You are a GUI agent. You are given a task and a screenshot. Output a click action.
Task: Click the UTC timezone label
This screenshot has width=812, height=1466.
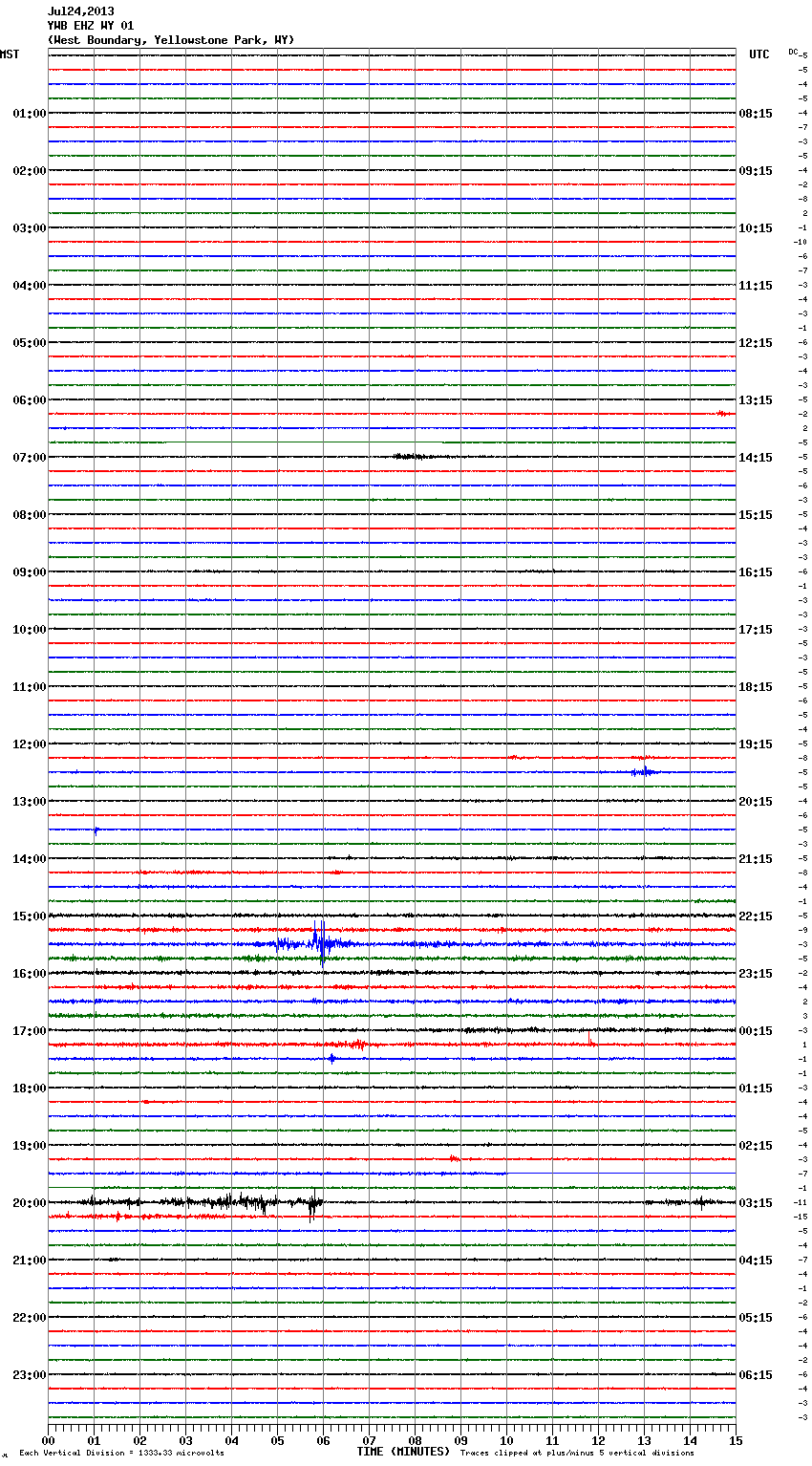(x=759, y=54)
